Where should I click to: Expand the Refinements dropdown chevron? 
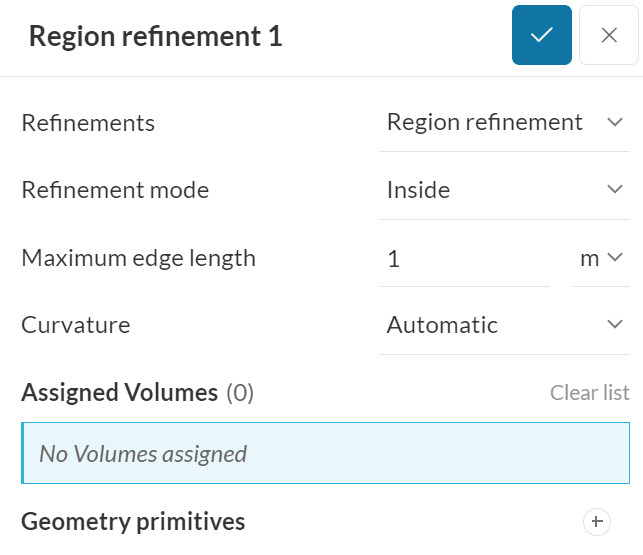[x=614, y=122]
